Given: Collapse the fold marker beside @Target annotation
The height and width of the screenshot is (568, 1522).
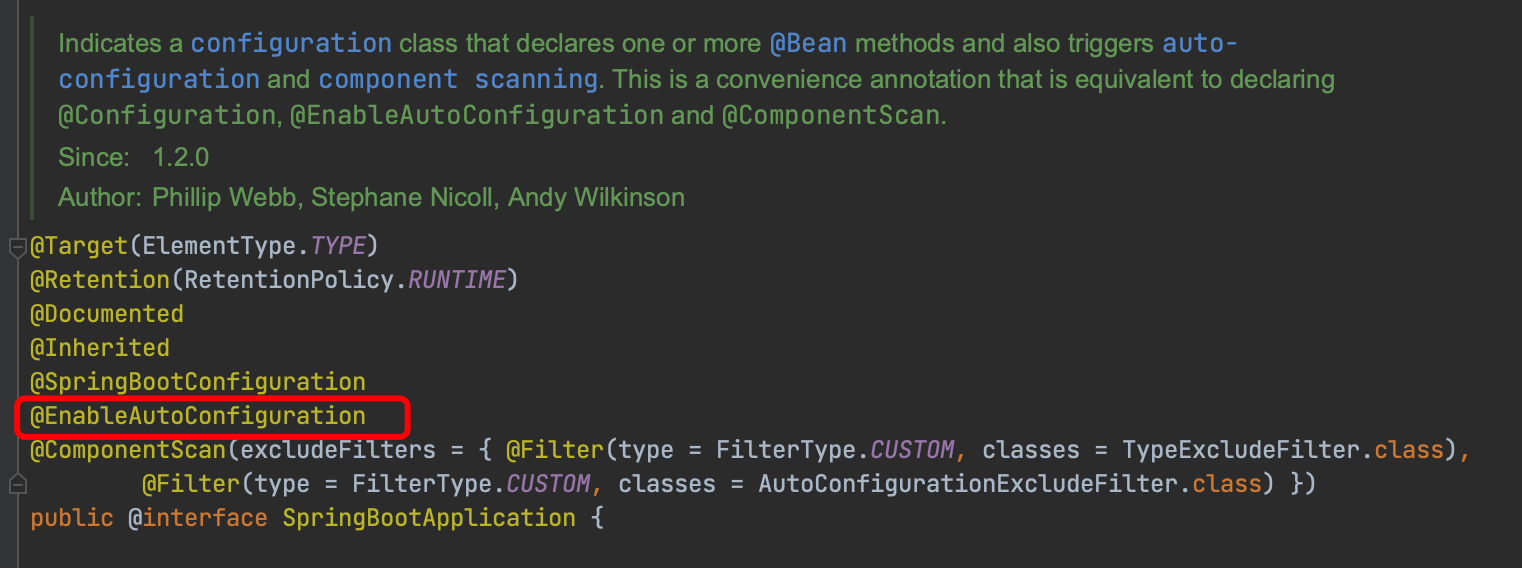Looking at the screenshot, I should [x=16, y=247].
